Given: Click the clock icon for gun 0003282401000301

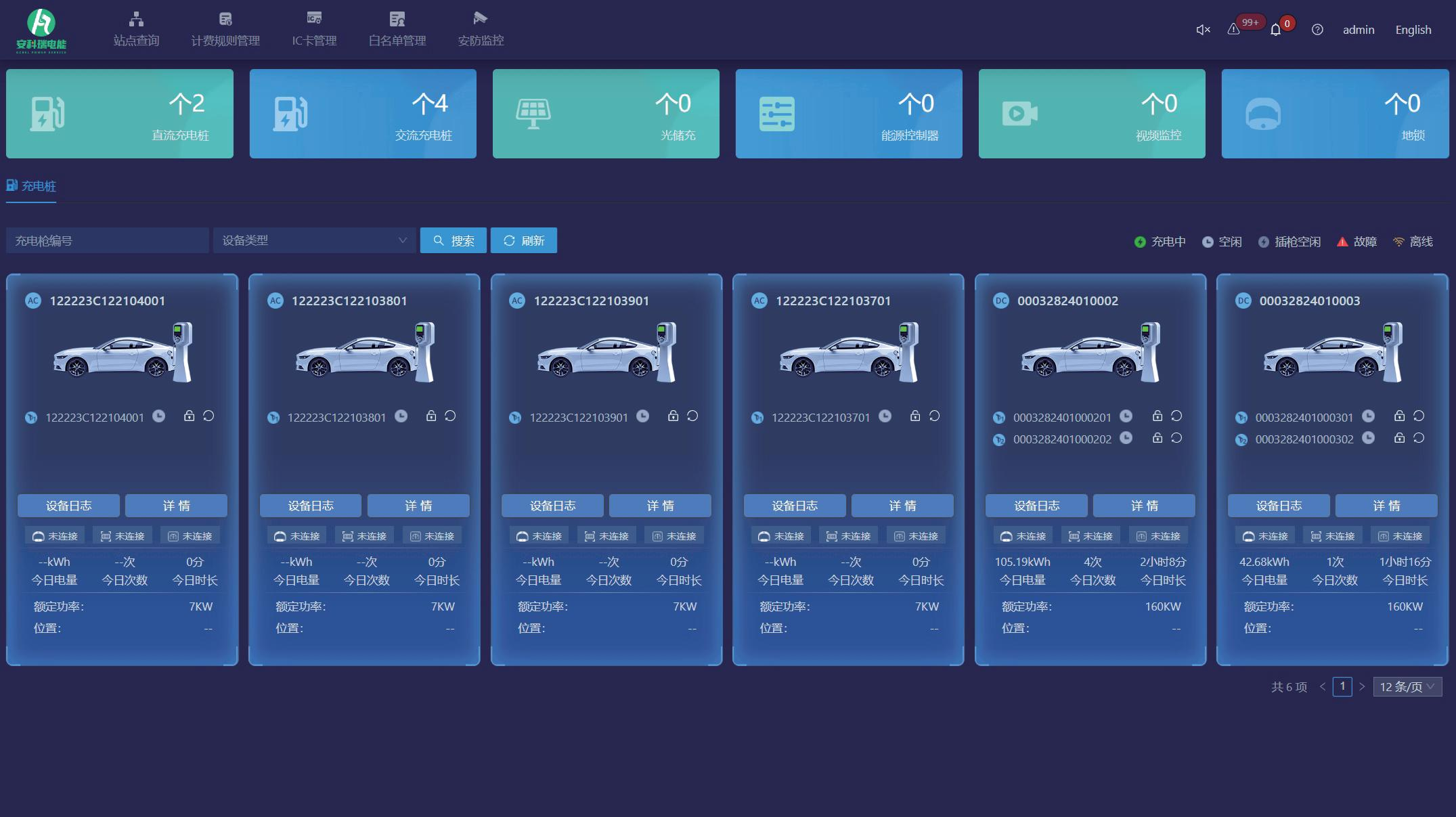Looking at the screenshot, I should [x=1368, y=416].
